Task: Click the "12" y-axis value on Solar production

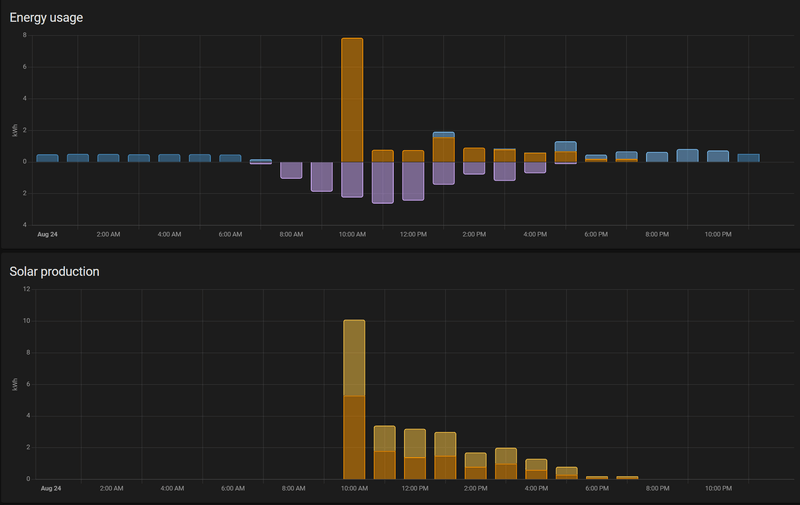Action: click(27, 289)
